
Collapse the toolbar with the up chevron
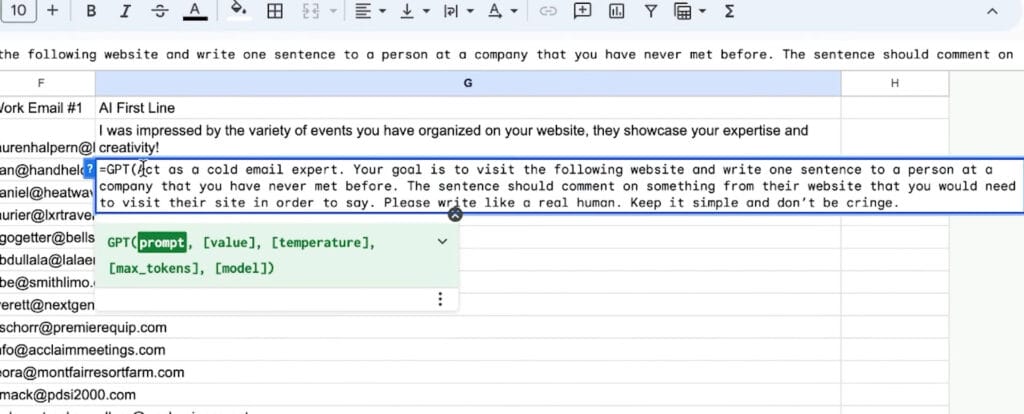tap(991, 11)
